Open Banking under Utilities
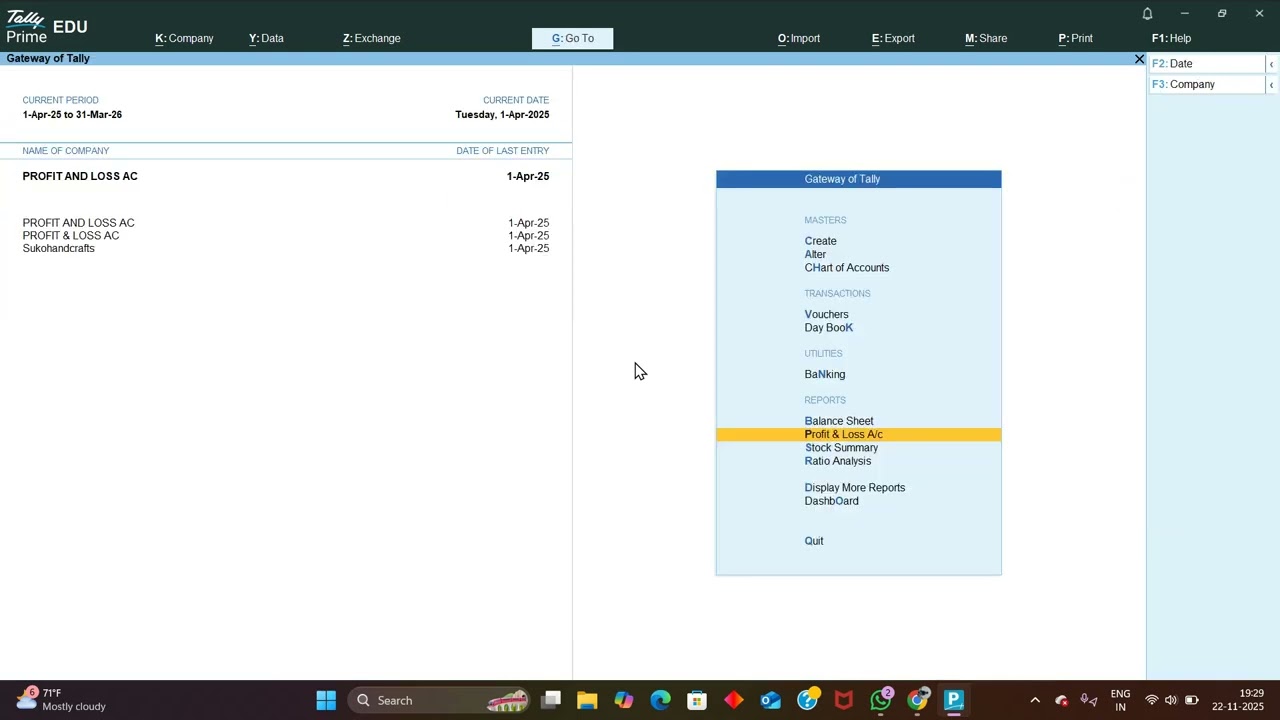Screen dimensions: 1280x720 pos(825,374)
